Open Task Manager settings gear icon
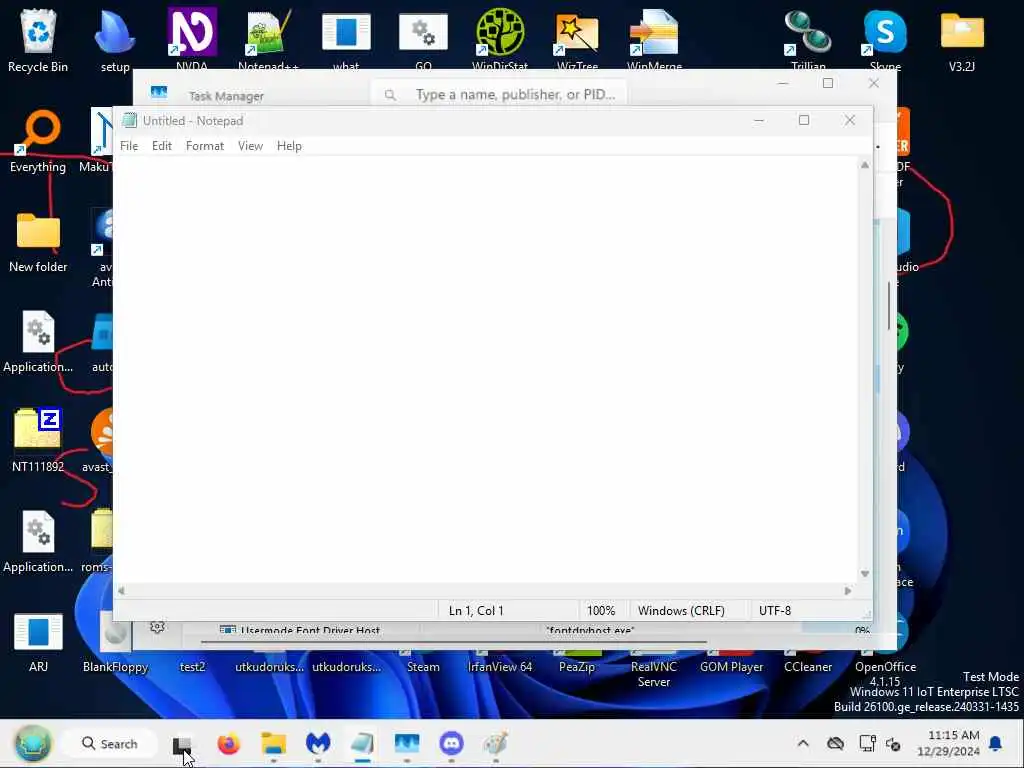 [157, 627]
